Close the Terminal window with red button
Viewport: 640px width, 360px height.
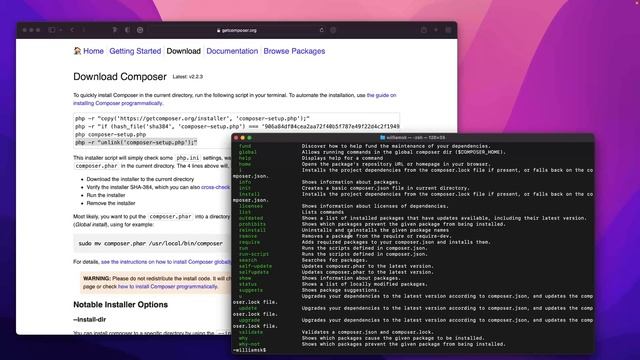pyautogui.click(x=236, y=138)
